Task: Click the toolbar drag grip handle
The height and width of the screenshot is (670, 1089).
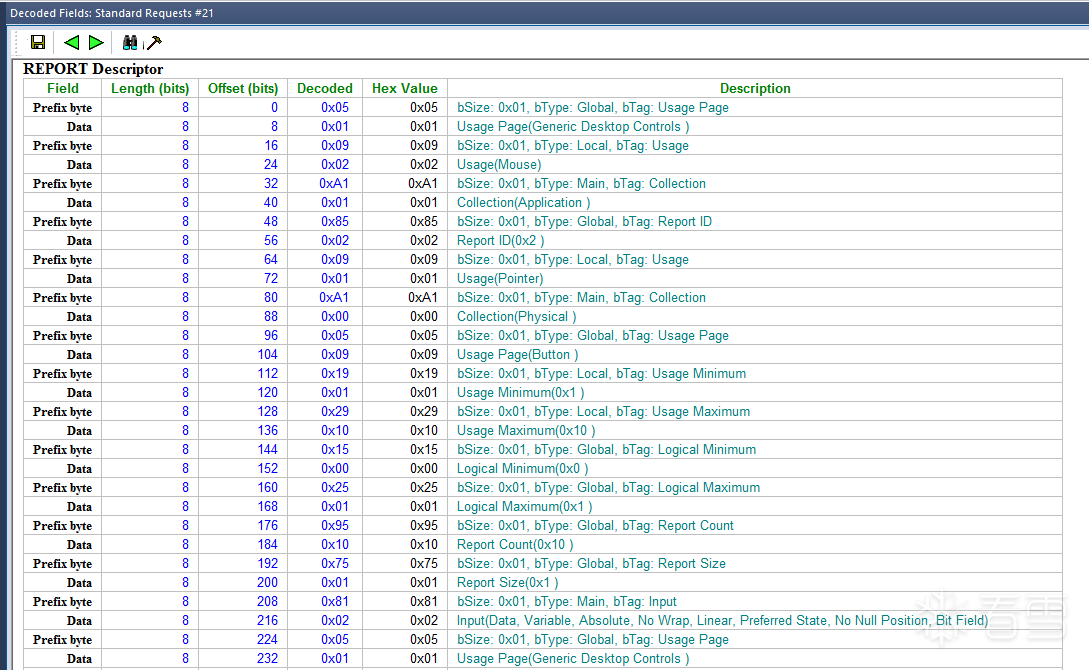Action: pyautogui.click(x=17, y=42)
